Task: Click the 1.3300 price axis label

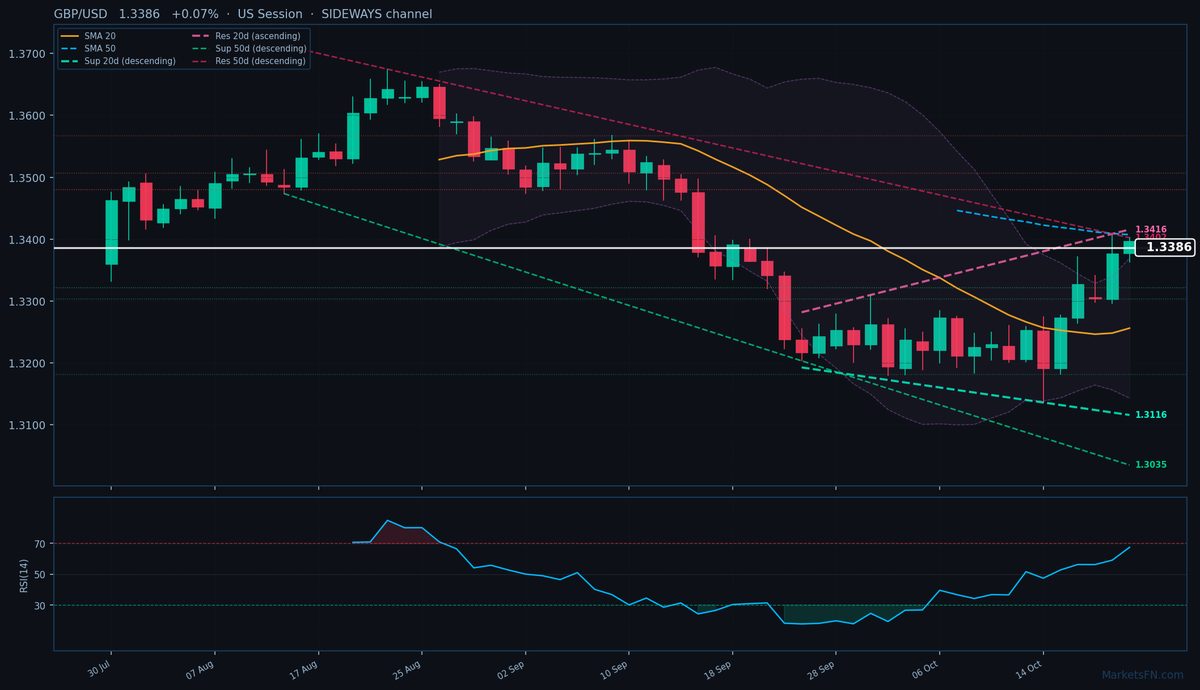Action: click(x=27, y=302)
